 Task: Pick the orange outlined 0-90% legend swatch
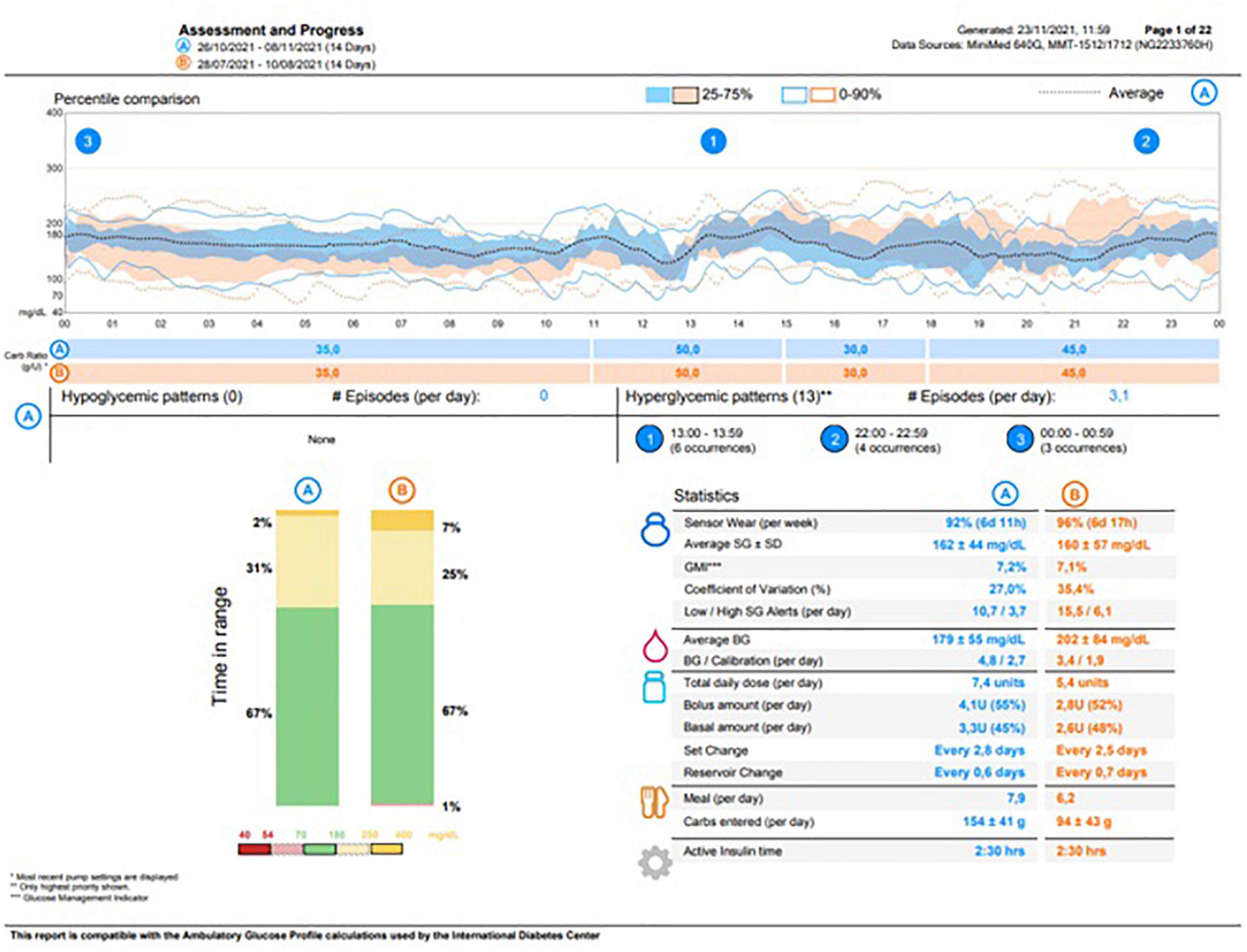click(822, 95)
